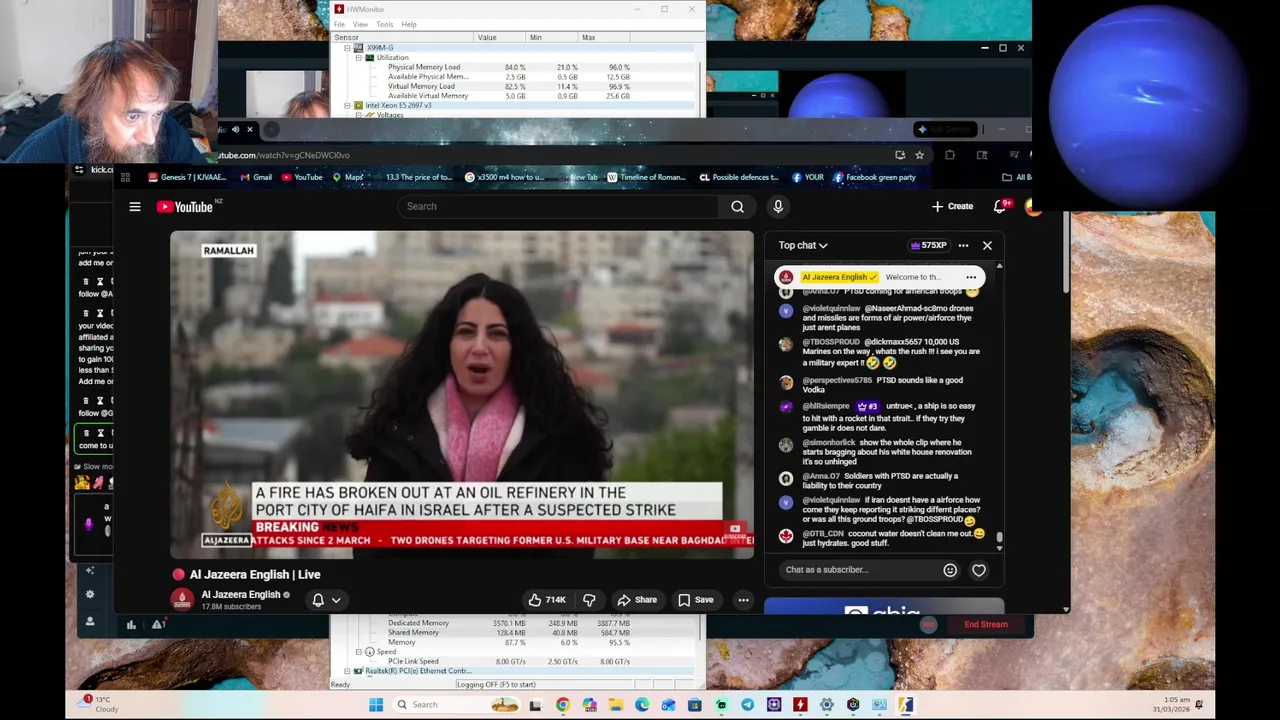Collapse the Voltages node in HWMonitor

coord(358,115)
